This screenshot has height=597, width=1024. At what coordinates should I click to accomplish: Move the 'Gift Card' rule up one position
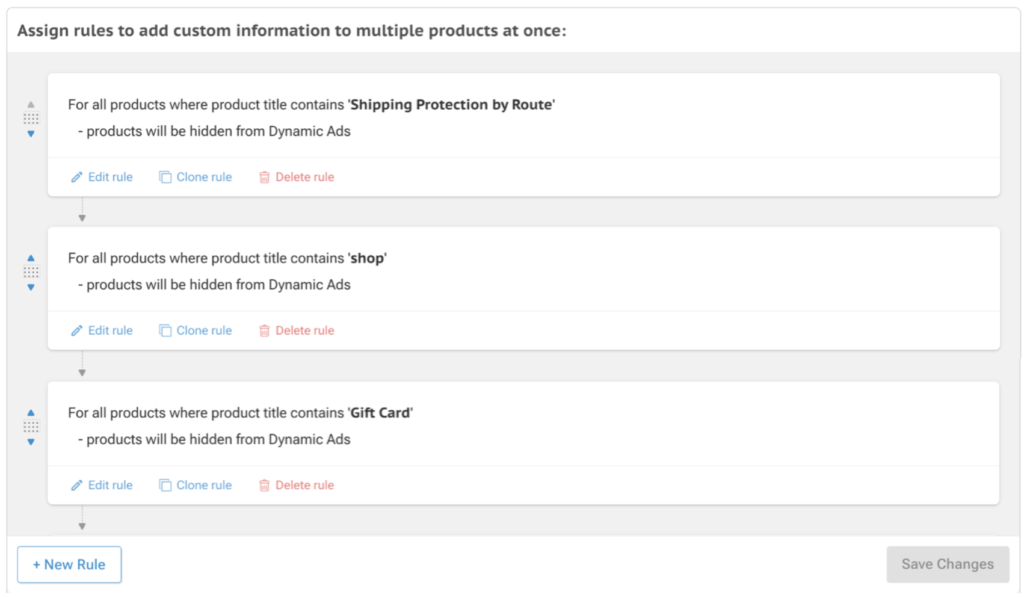pyautogui.click(x=31, y=412)
